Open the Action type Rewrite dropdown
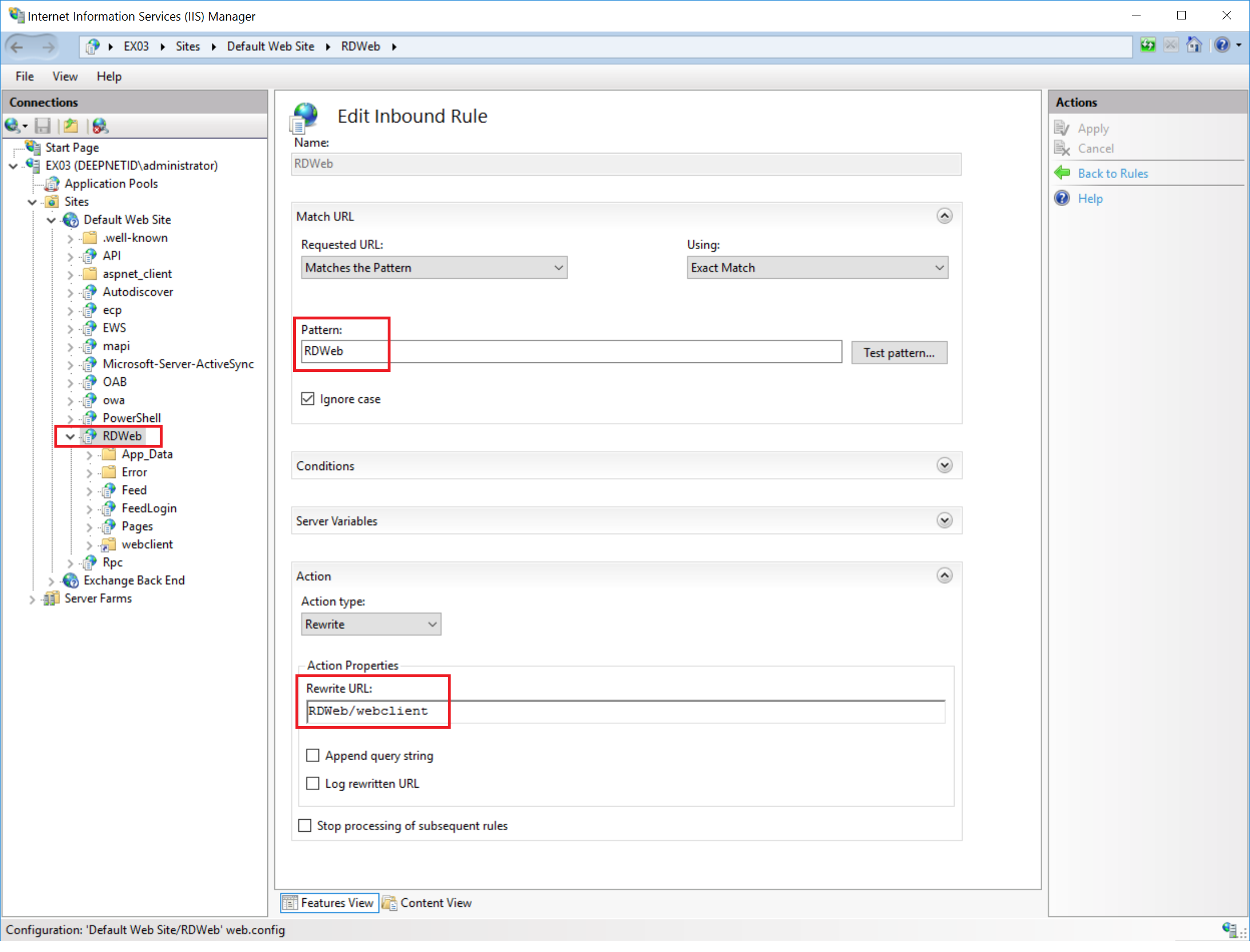This screenshot has width=1250, height=952. click(x=370, y=624)
